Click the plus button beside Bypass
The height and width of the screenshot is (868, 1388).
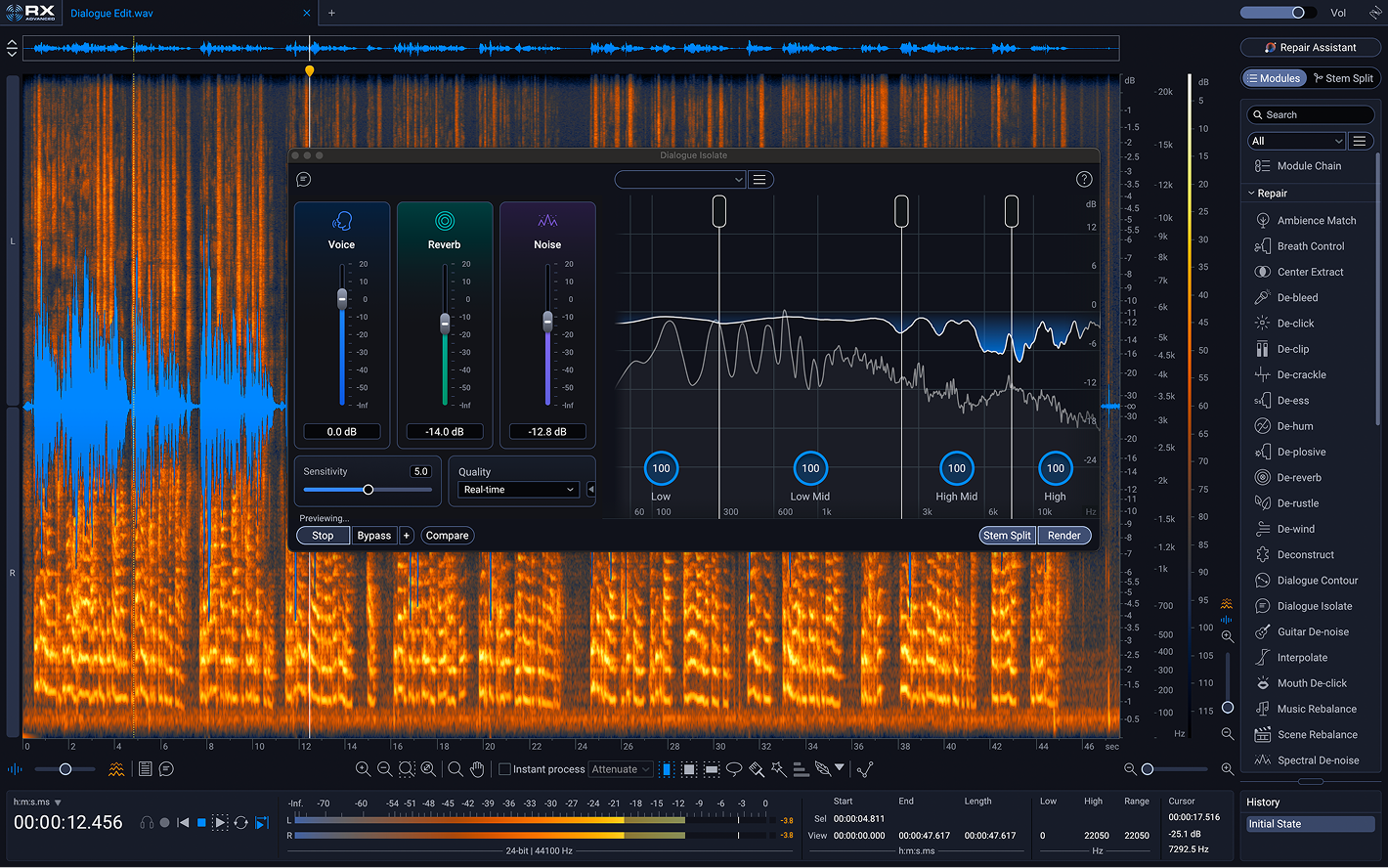pos(407,536)
